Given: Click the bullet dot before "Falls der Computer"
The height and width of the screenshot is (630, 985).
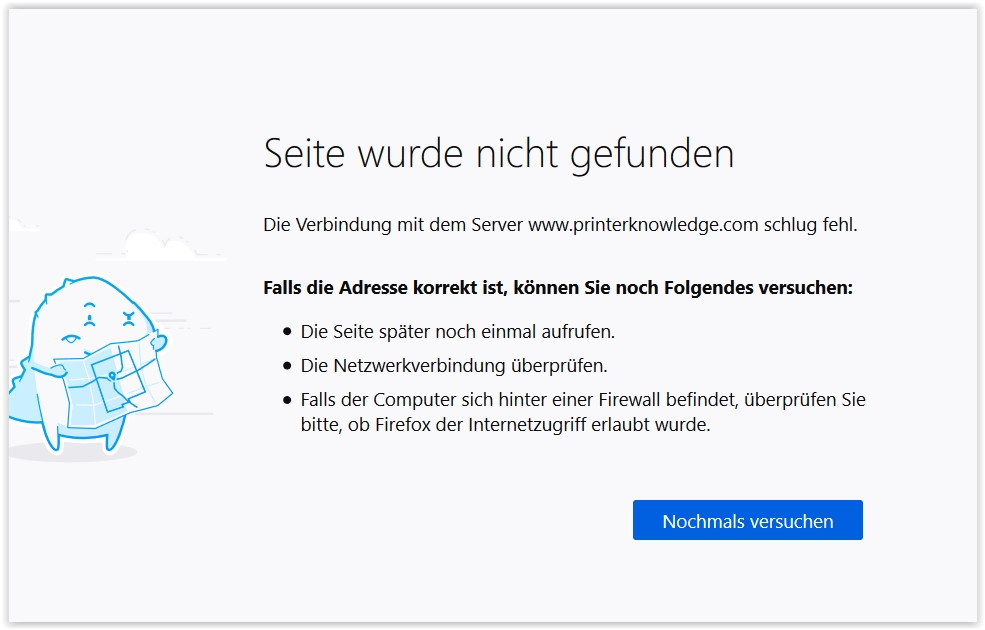Looking at the screenshot, I should (x=289, y=400).
